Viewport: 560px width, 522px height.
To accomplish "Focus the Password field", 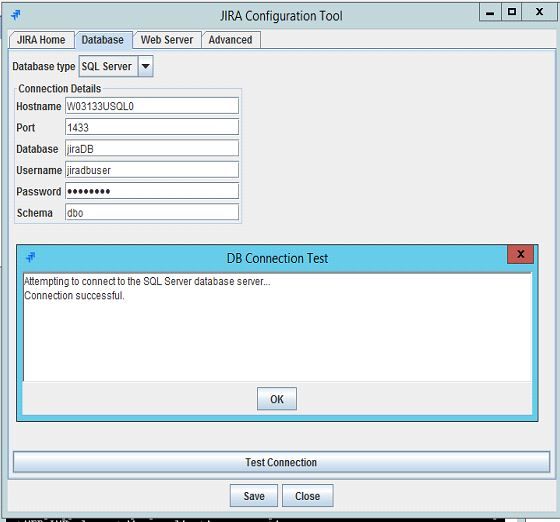I will 152,191.
